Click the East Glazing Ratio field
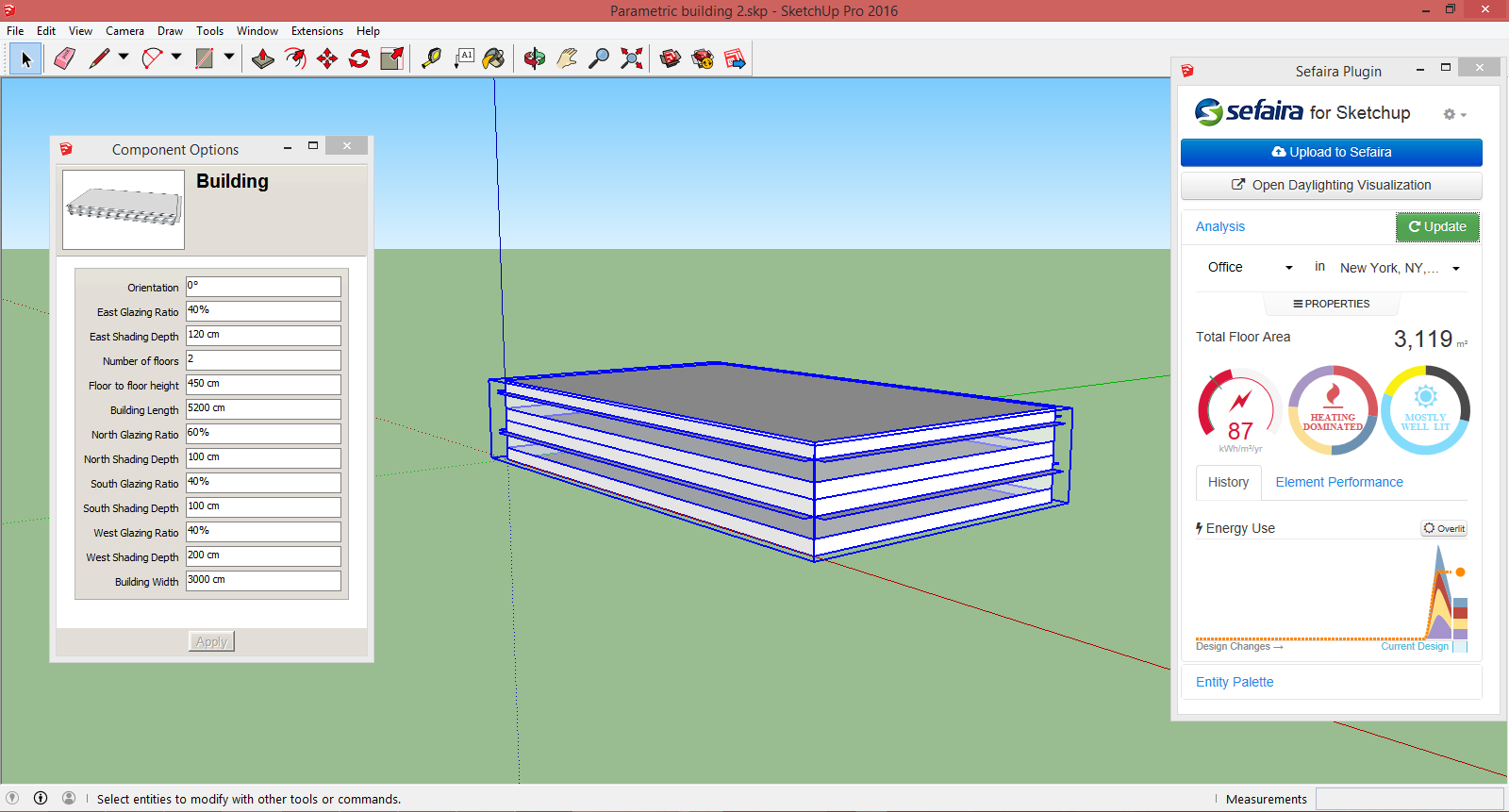Screen dimensions: 1509x812 click(x=263, y=311)
